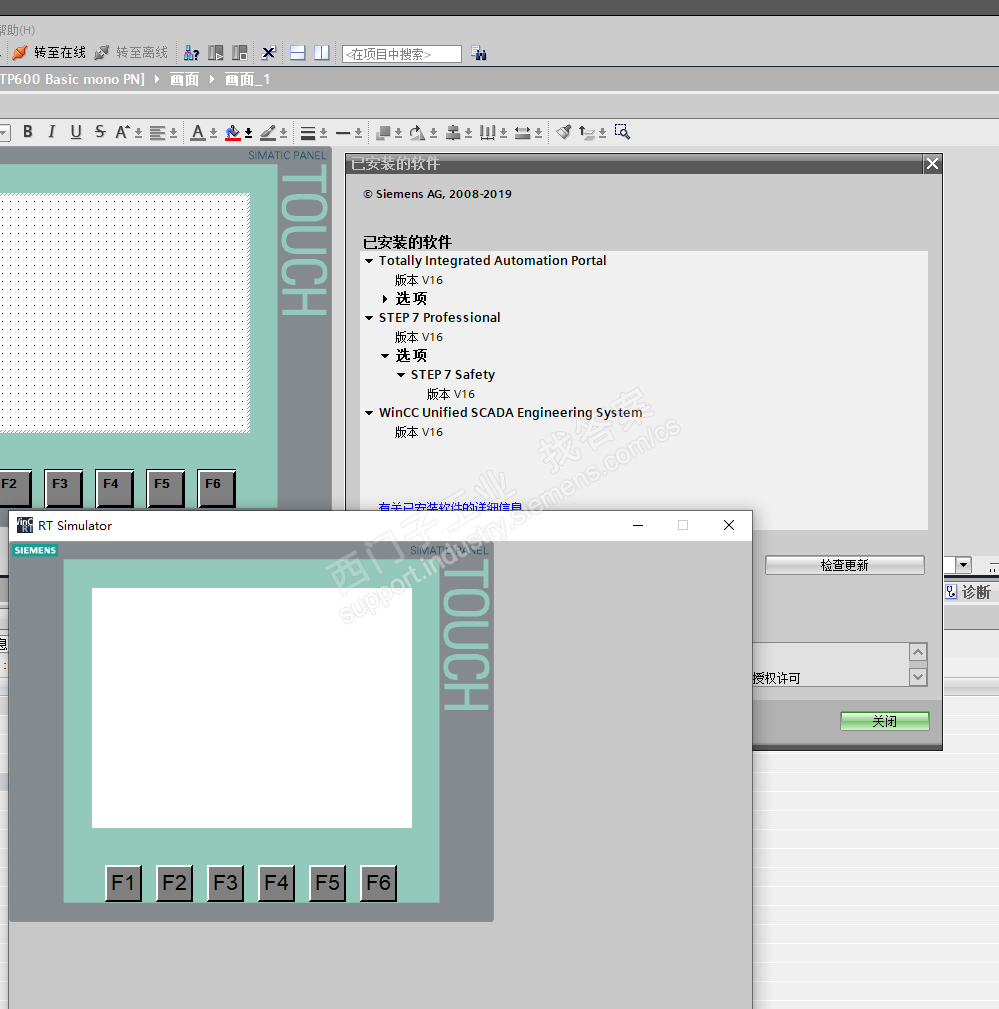Image resolution: width=999 pixels, height=1009 pixels.
Task: Click the zoom selection magnifier icon
Action: (x=622, y=132)
